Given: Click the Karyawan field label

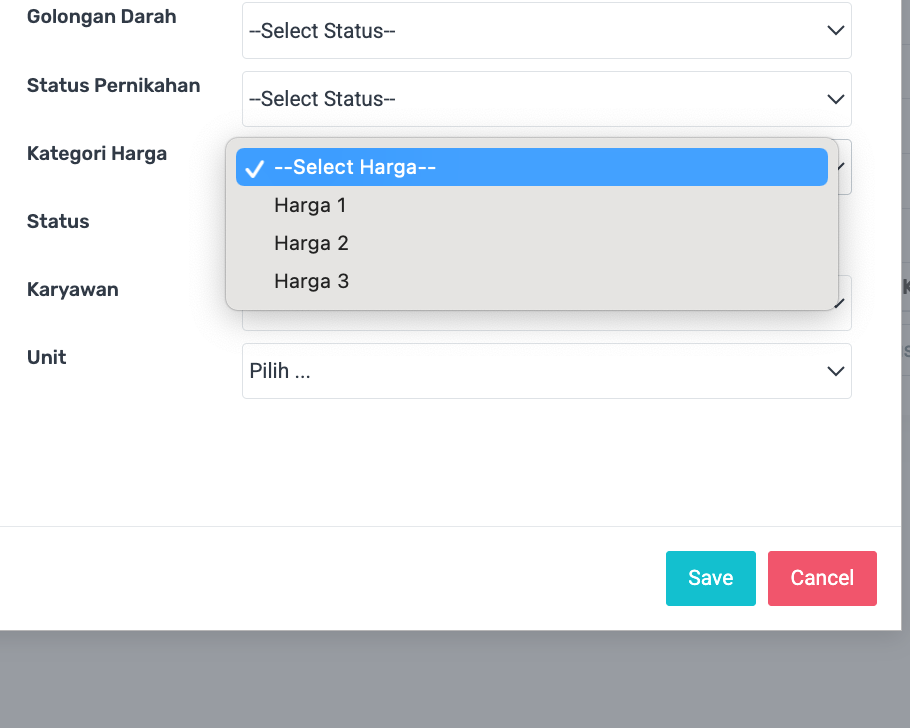Looking at the screenshot, I should pos(73,290).
